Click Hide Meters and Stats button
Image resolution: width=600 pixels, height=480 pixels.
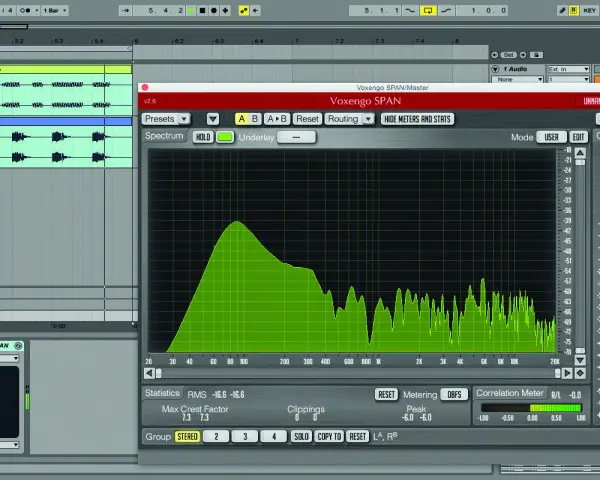(417, 119)
